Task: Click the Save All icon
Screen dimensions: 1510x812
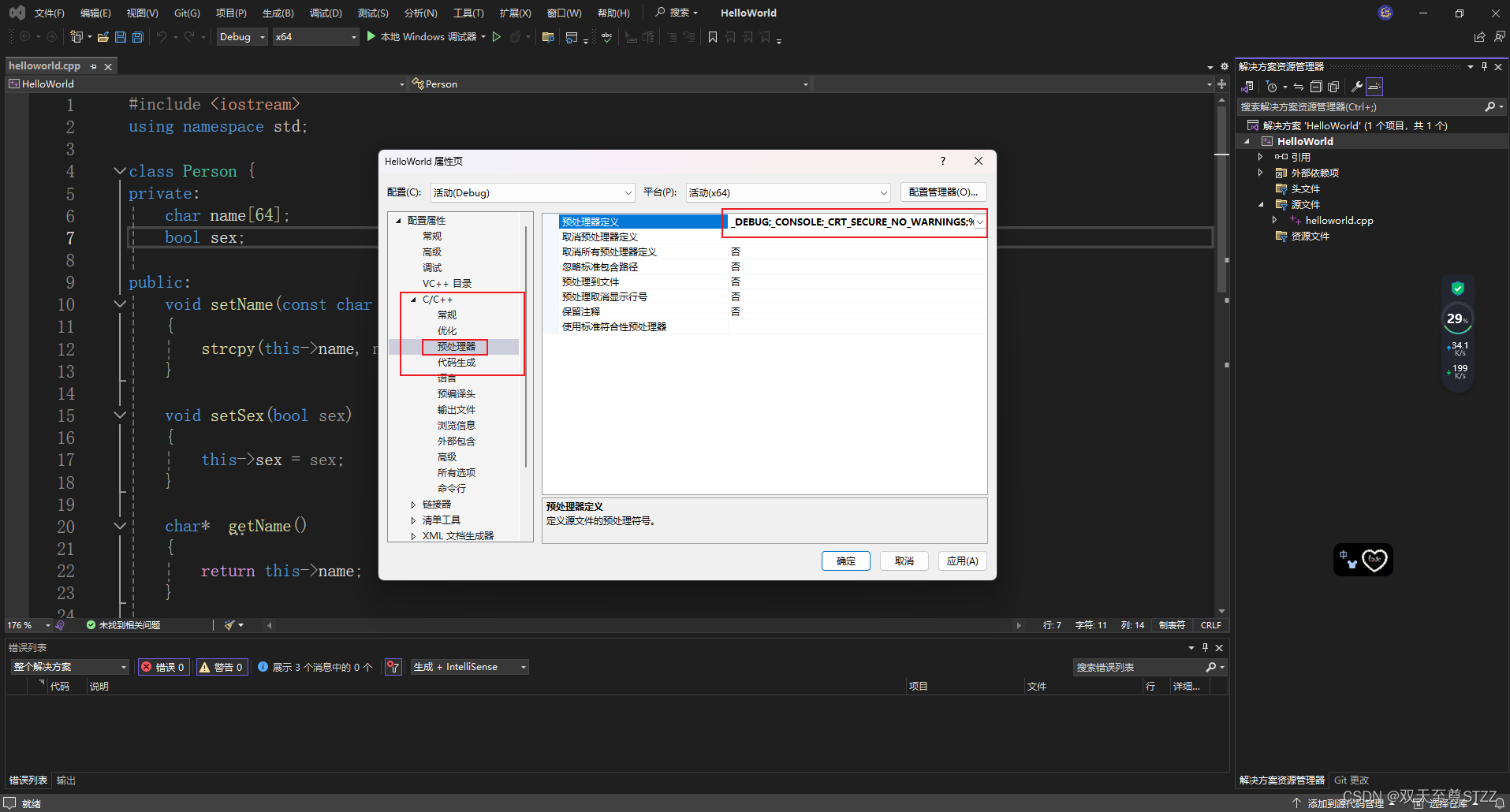Action: 137,37
